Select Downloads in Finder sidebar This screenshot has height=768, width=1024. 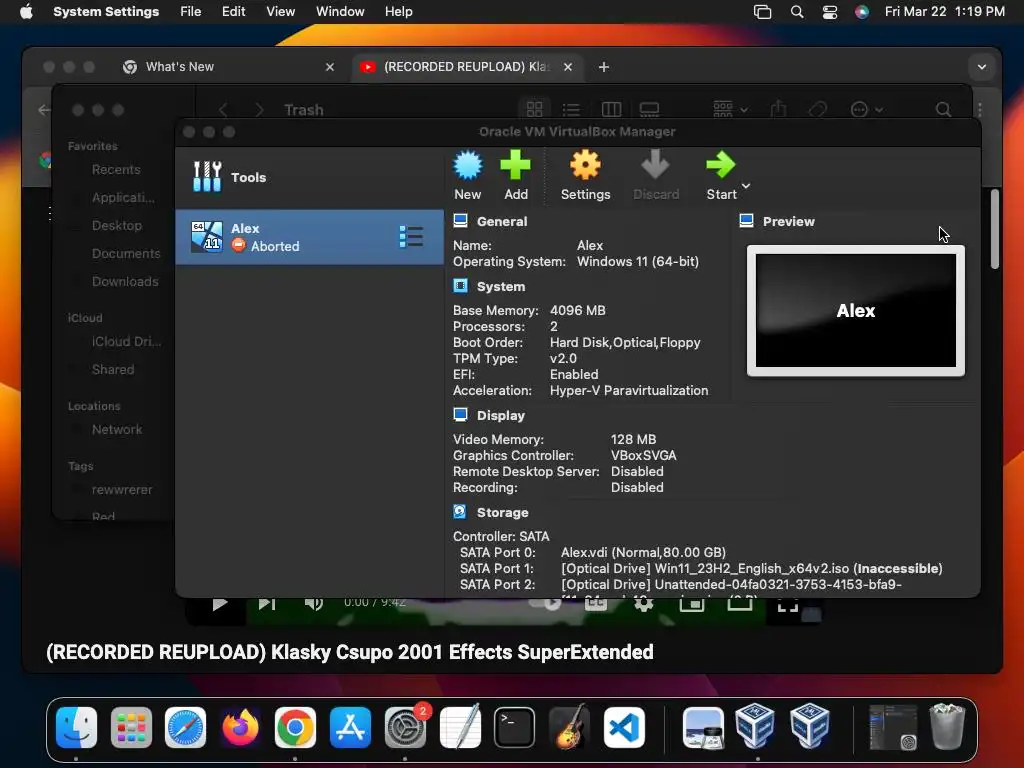125,281
